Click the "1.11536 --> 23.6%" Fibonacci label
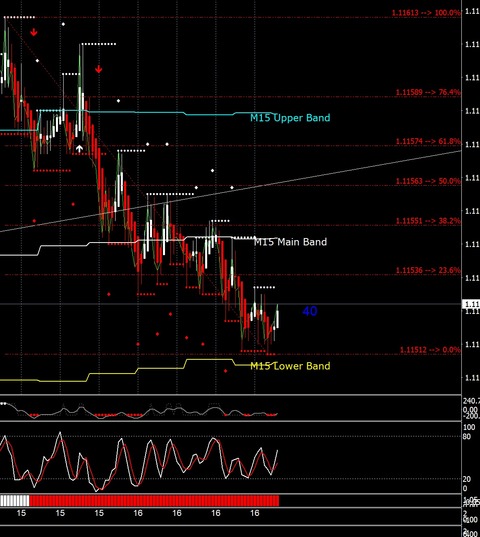Screen dimensions: 480x537 [x=428, y=270]
